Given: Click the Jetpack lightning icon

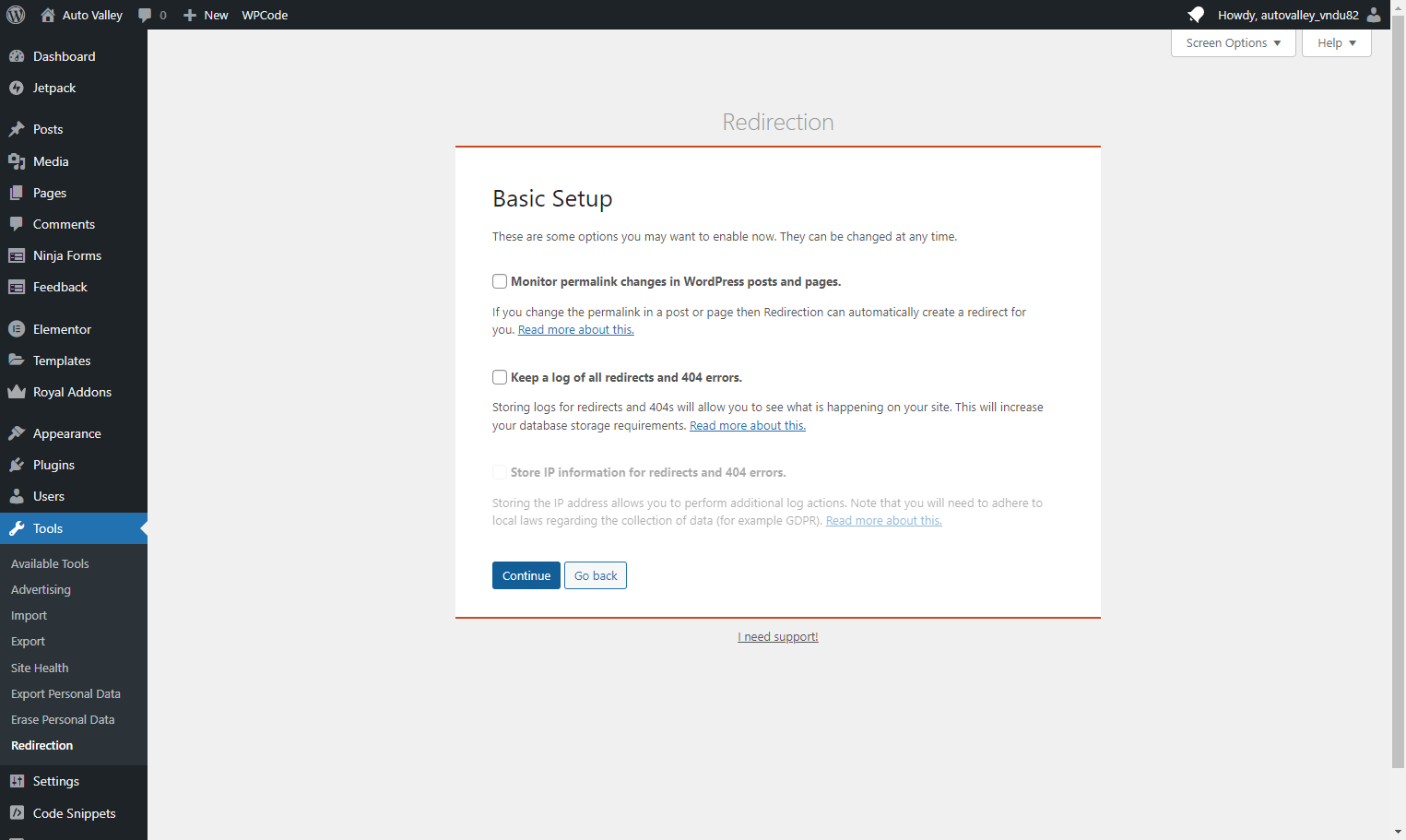Looking at the screenshot, I should 17,88.
